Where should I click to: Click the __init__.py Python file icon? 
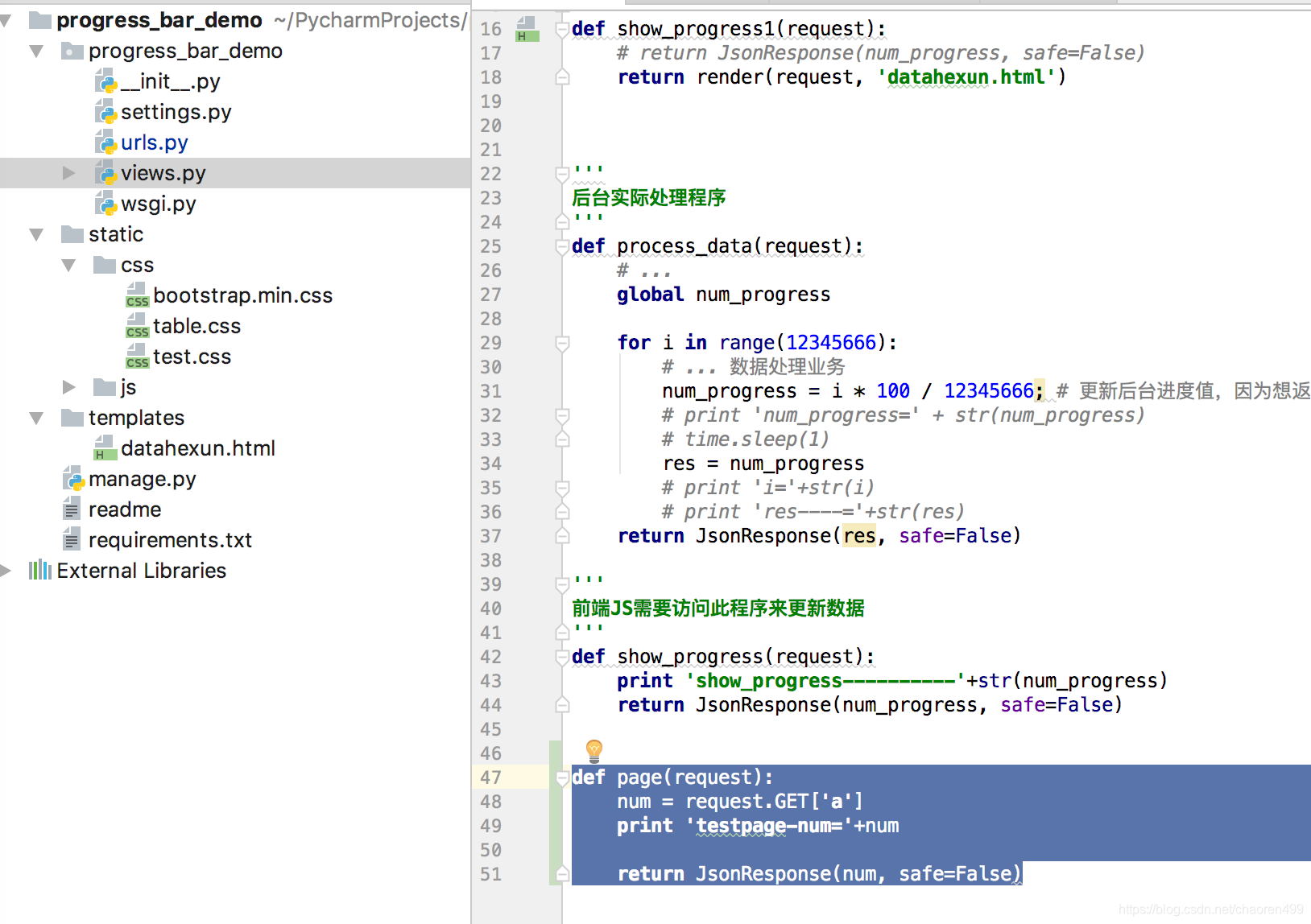106,81
